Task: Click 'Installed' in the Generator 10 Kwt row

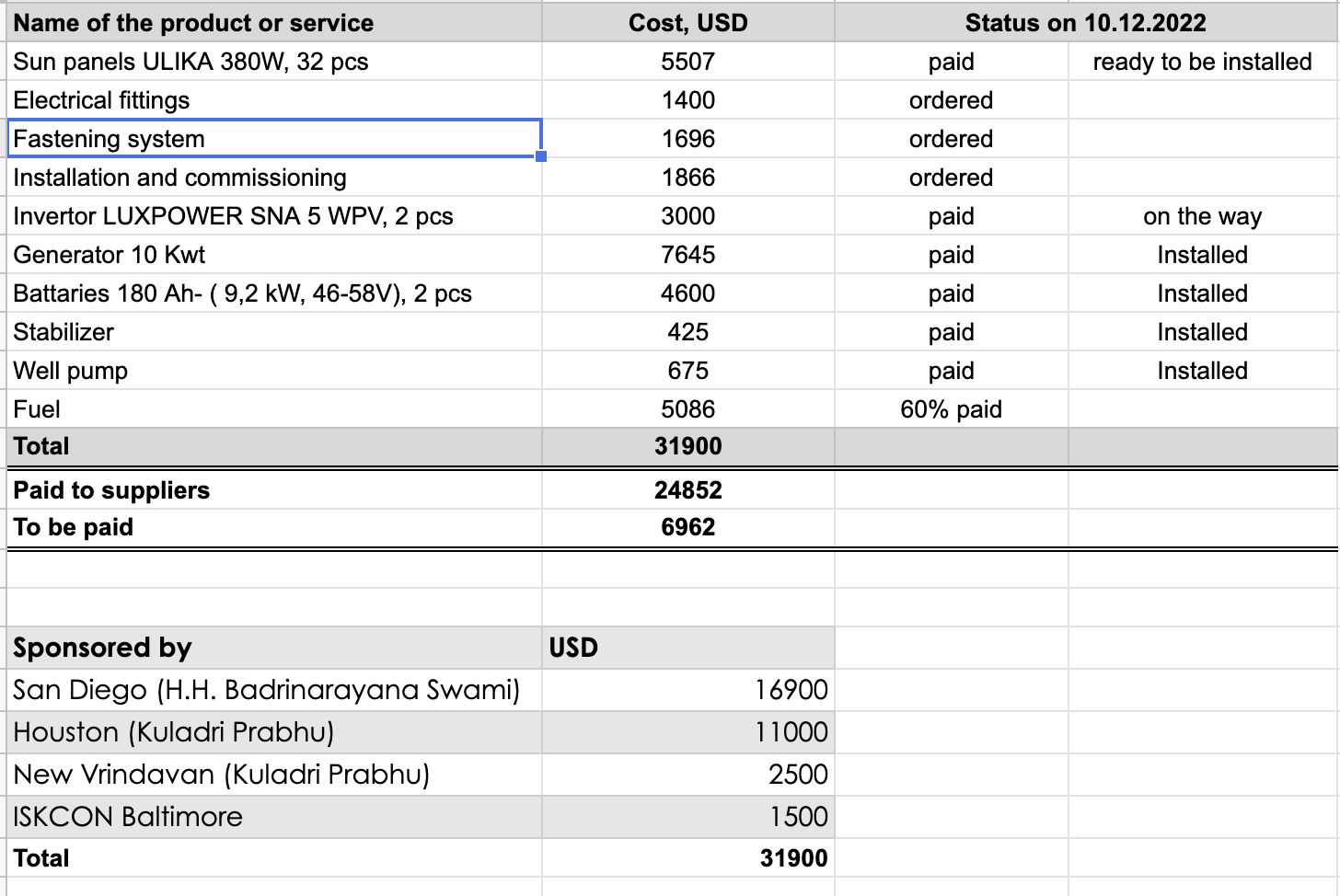Action: [1203, 255]
